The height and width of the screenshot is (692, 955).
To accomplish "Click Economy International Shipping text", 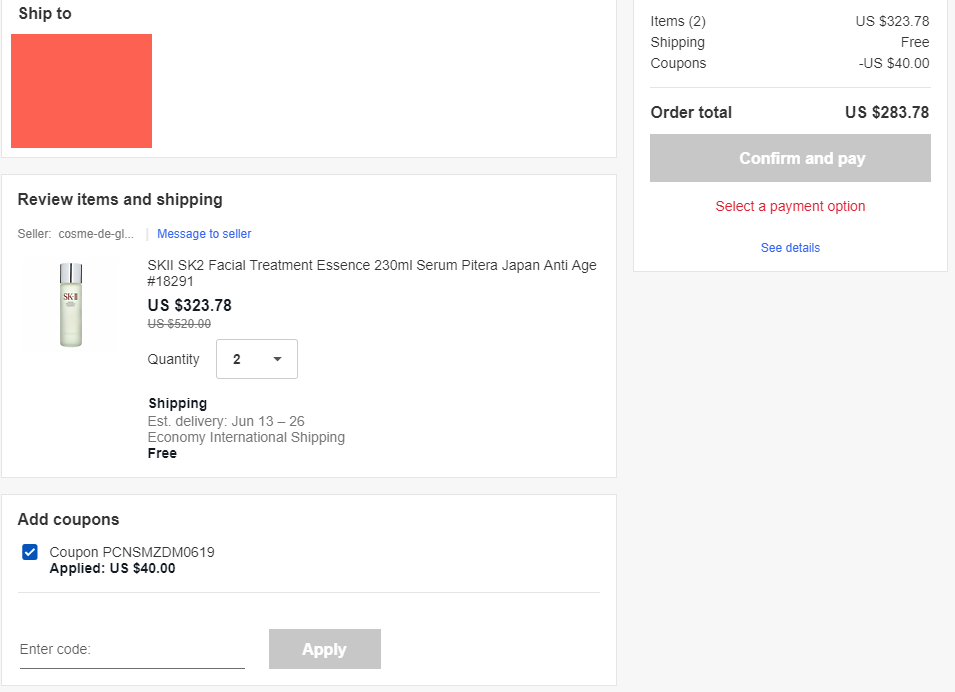I will (246, 437).
